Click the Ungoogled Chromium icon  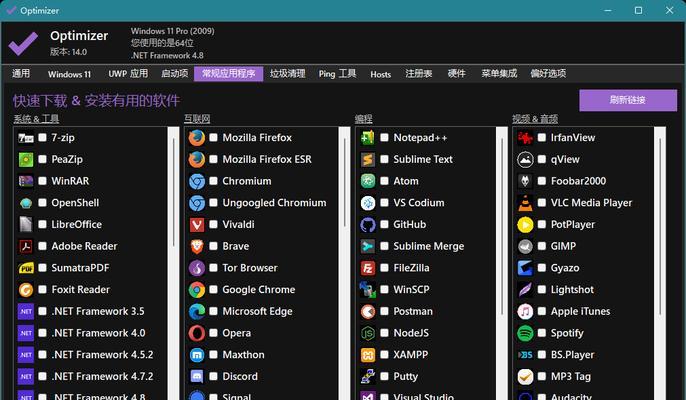197,203
